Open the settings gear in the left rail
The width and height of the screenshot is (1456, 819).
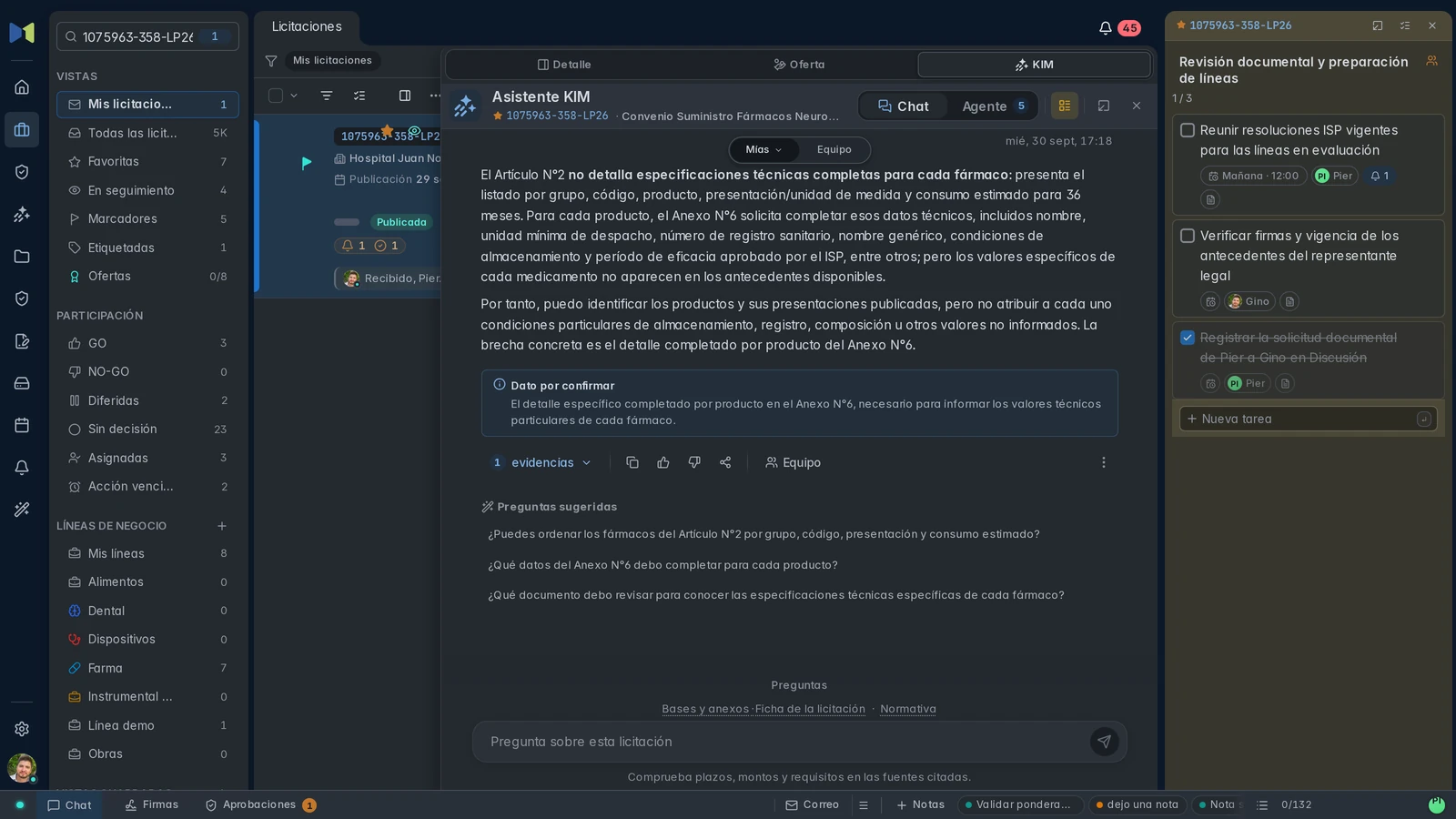(x=22, y=729)
